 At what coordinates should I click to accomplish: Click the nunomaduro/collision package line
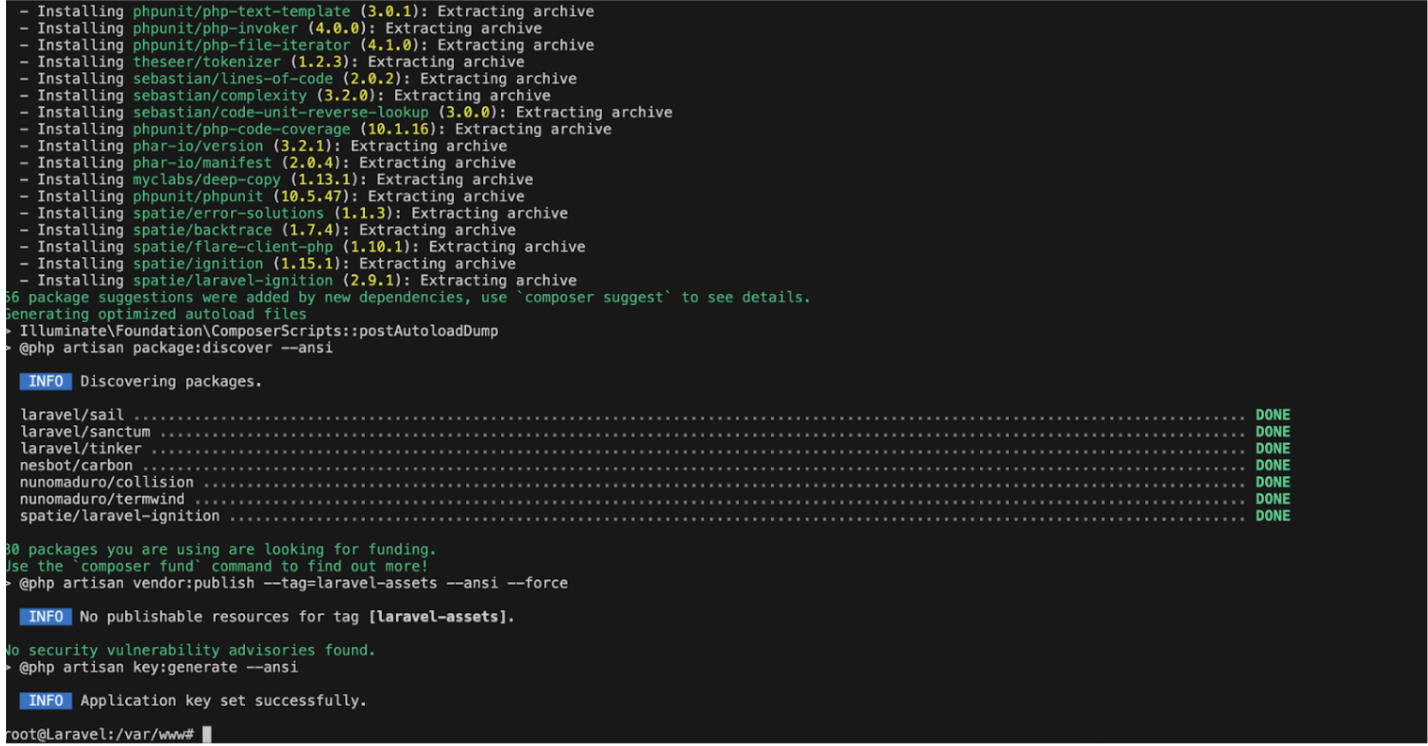click(x=655, y=482)
